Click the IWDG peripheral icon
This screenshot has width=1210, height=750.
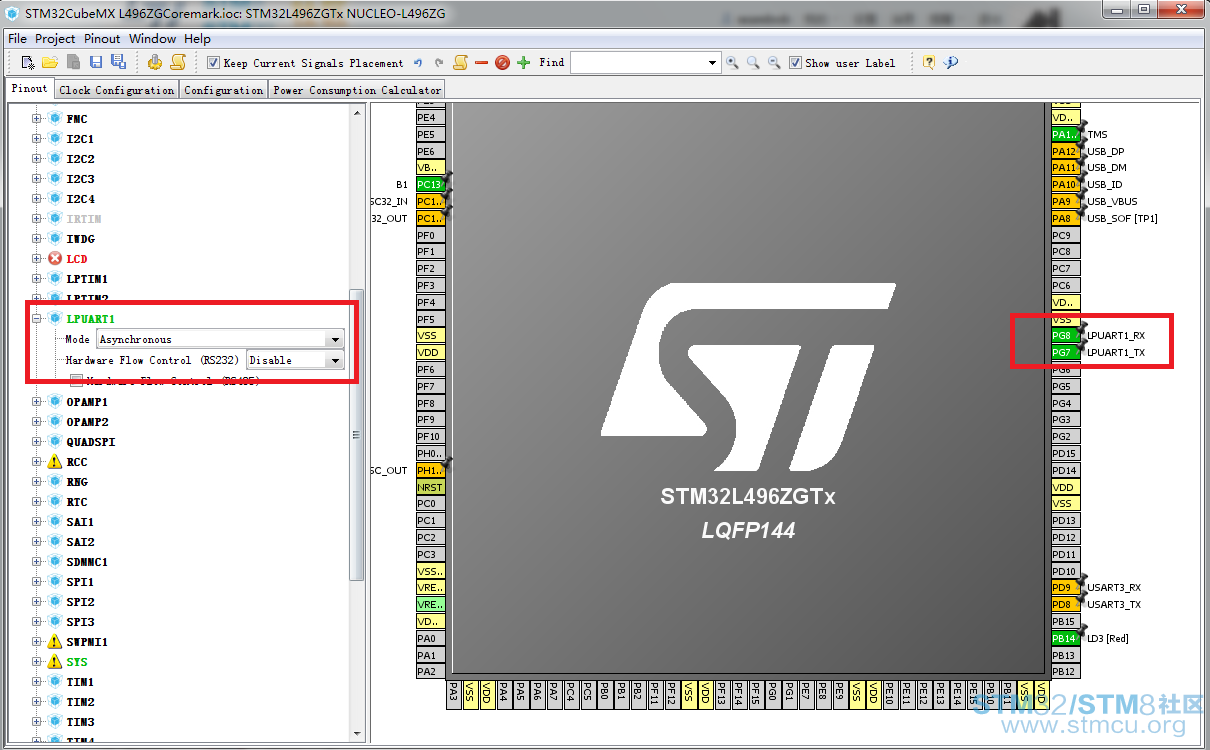[x=55, y=238]
